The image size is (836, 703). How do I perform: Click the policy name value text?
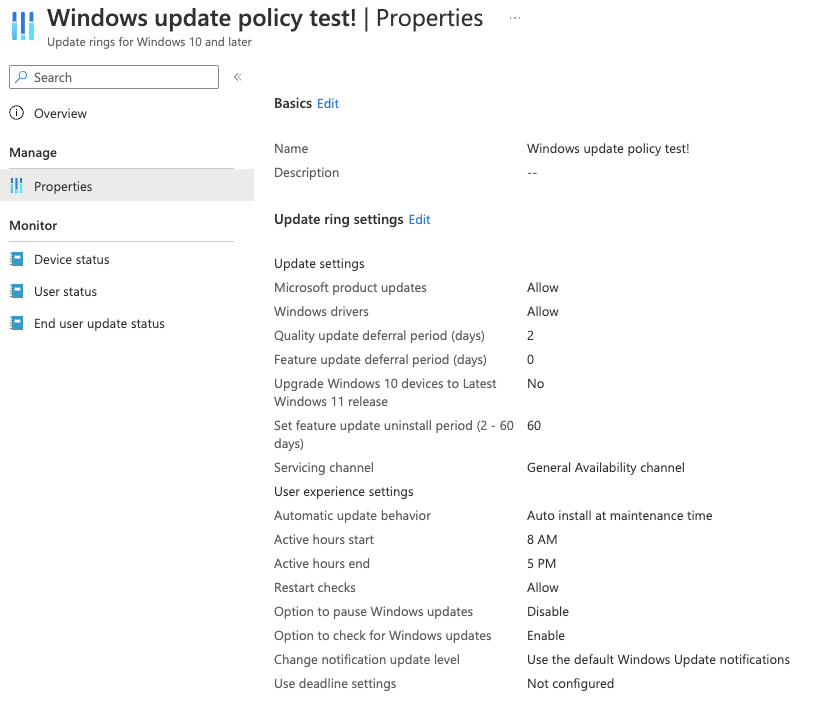tap(608, 149)
